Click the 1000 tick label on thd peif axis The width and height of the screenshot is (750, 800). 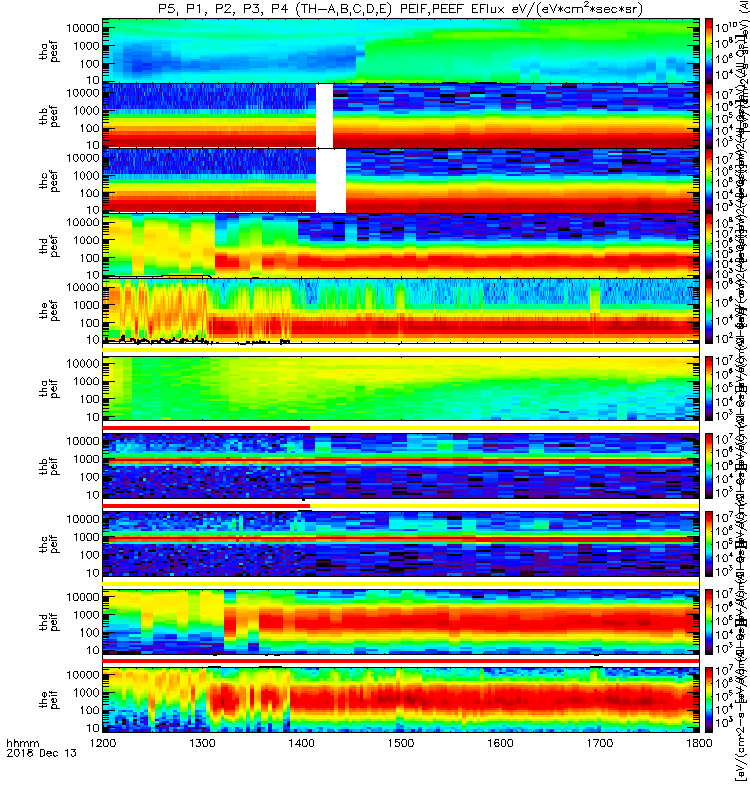[86, 615]
